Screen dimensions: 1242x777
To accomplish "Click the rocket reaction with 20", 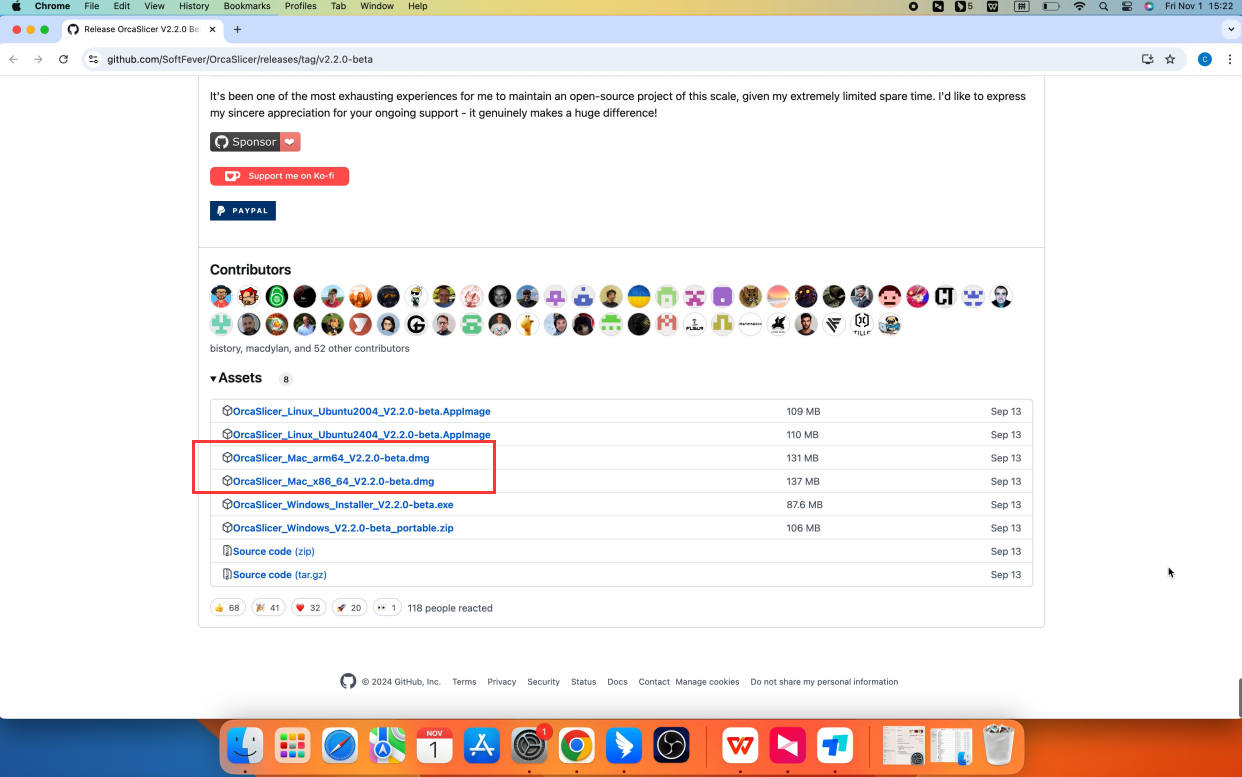I will pos(349,608).
